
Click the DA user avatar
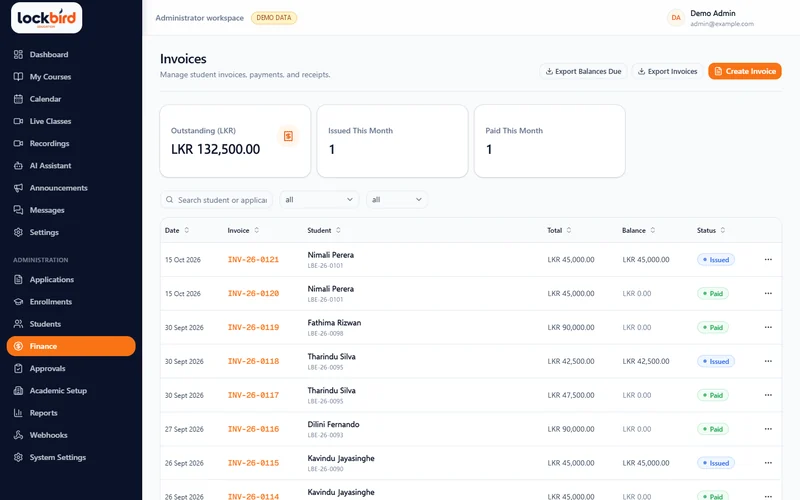click(676, 18)
